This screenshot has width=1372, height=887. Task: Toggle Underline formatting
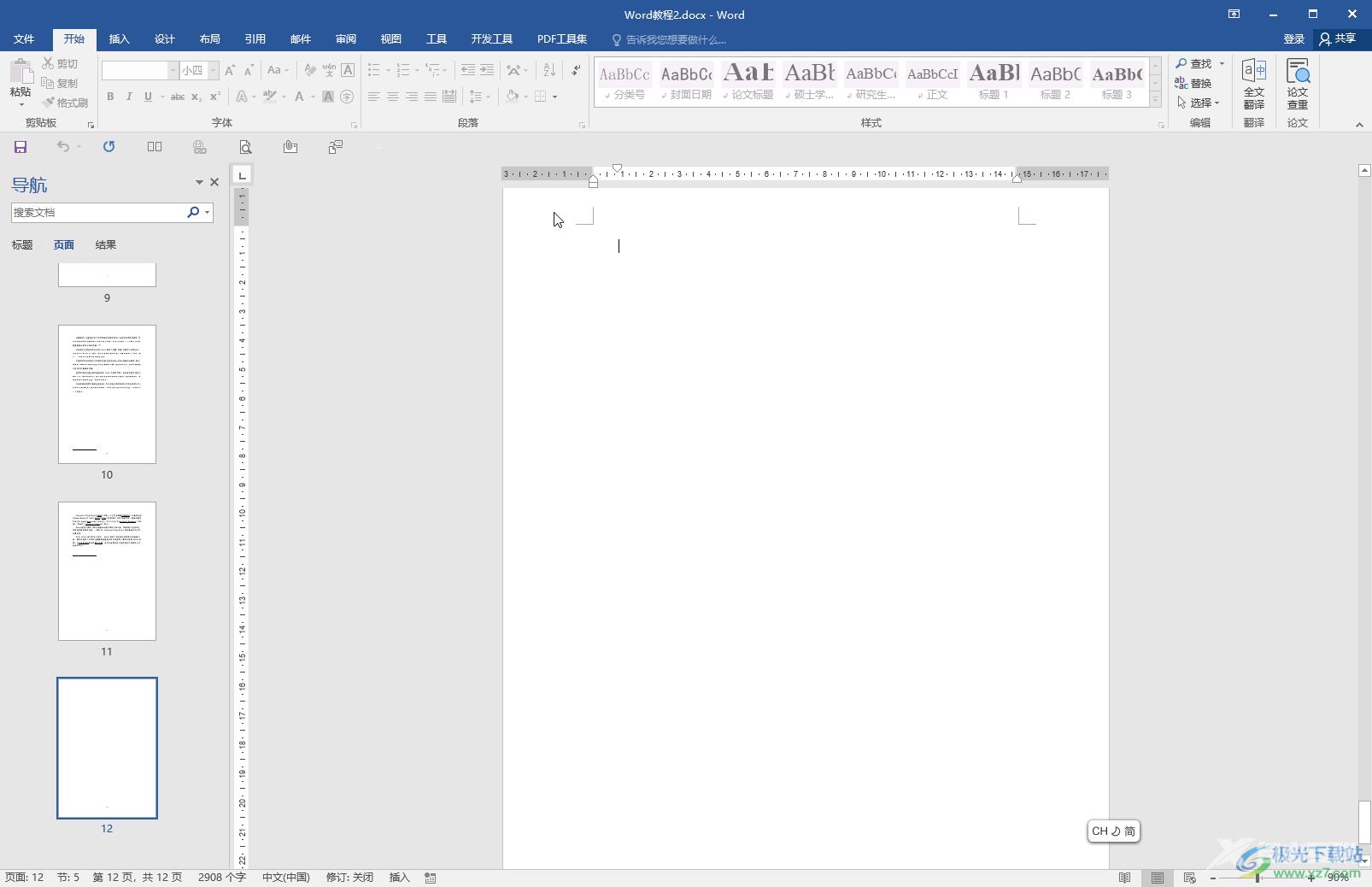point(148,97)
